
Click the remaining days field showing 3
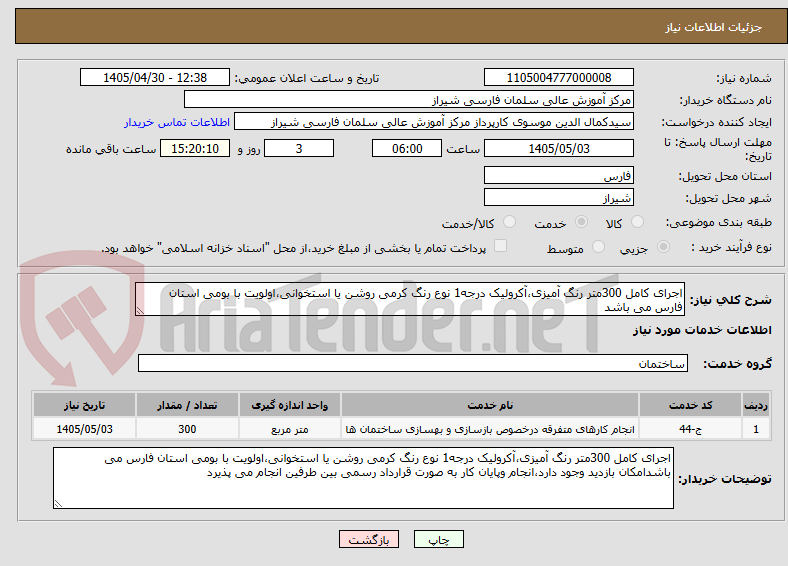click(x=299, y=148)
